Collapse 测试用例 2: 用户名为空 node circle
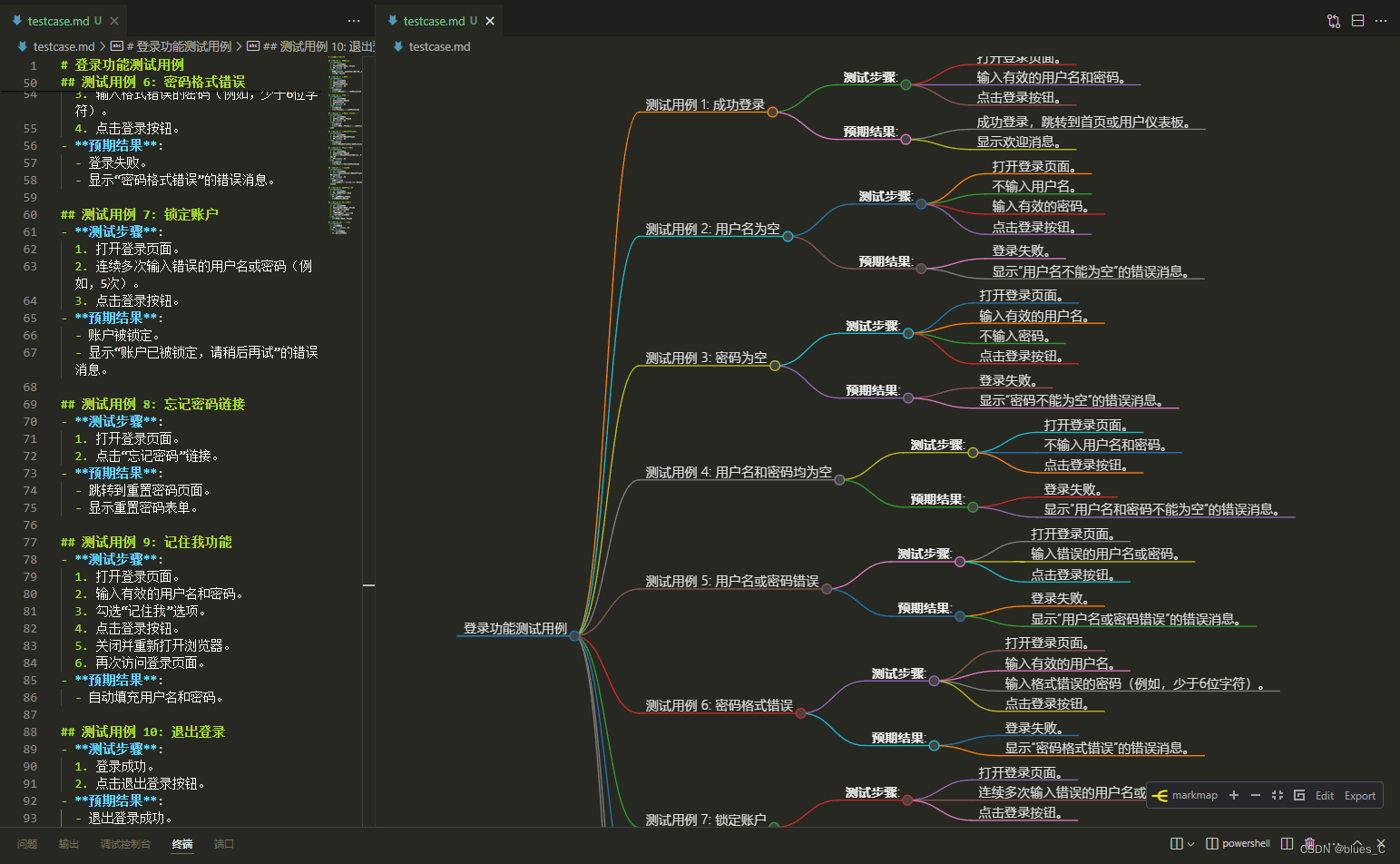The width and height of the screenshot is (1400, 864). pos(788,236)
